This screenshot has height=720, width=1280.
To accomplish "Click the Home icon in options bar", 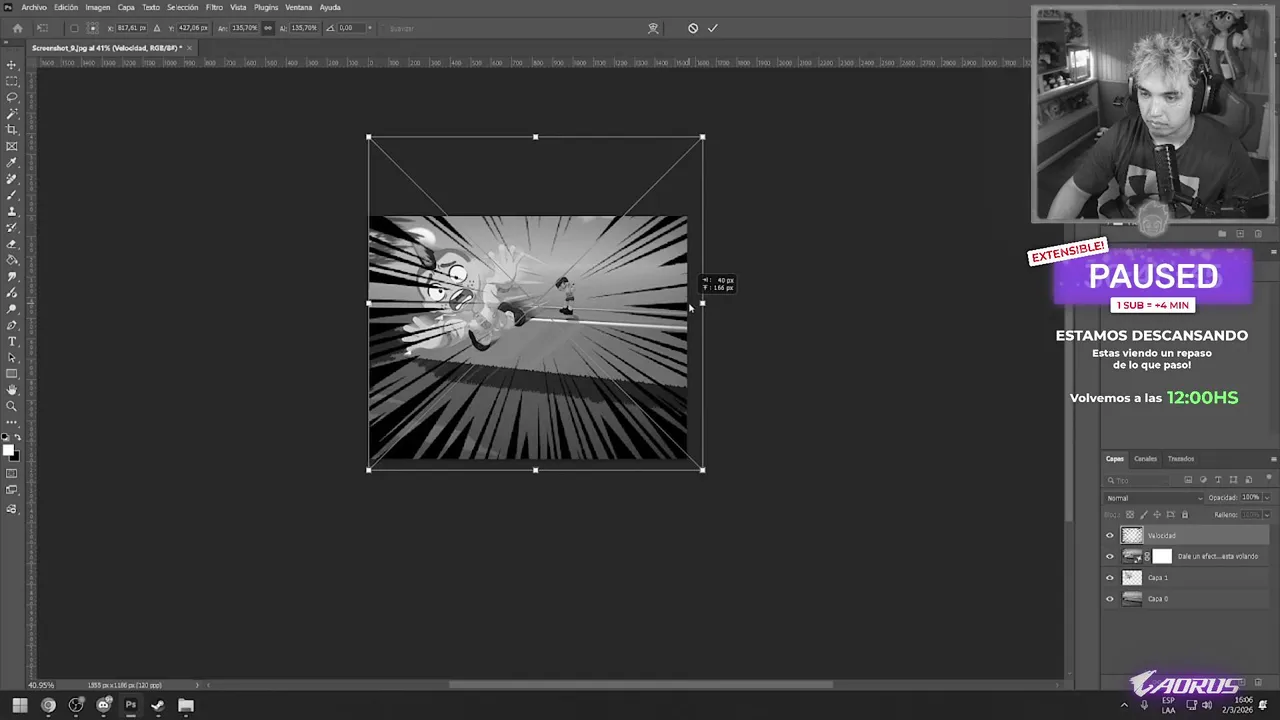I will [x=17, y=28].
